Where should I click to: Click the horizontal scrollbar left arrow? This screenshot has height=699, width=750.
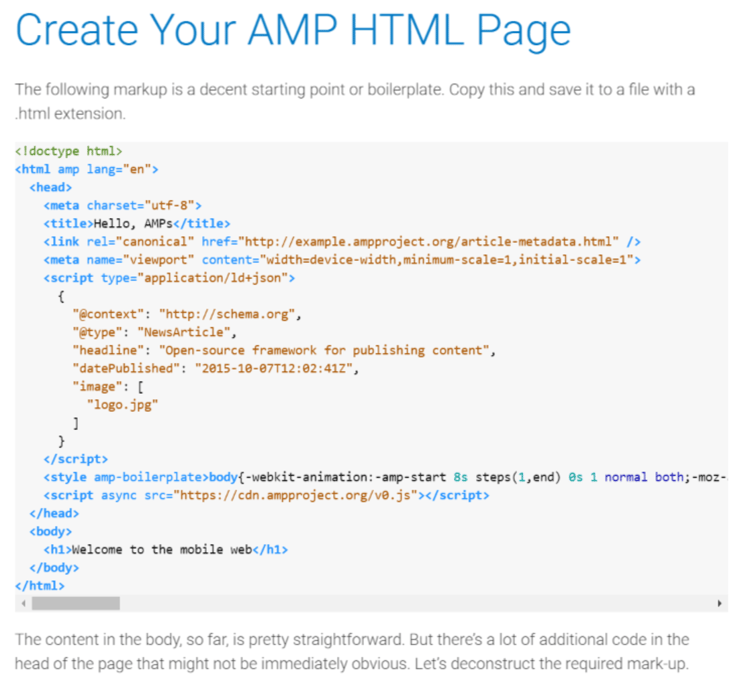point(21,604)
